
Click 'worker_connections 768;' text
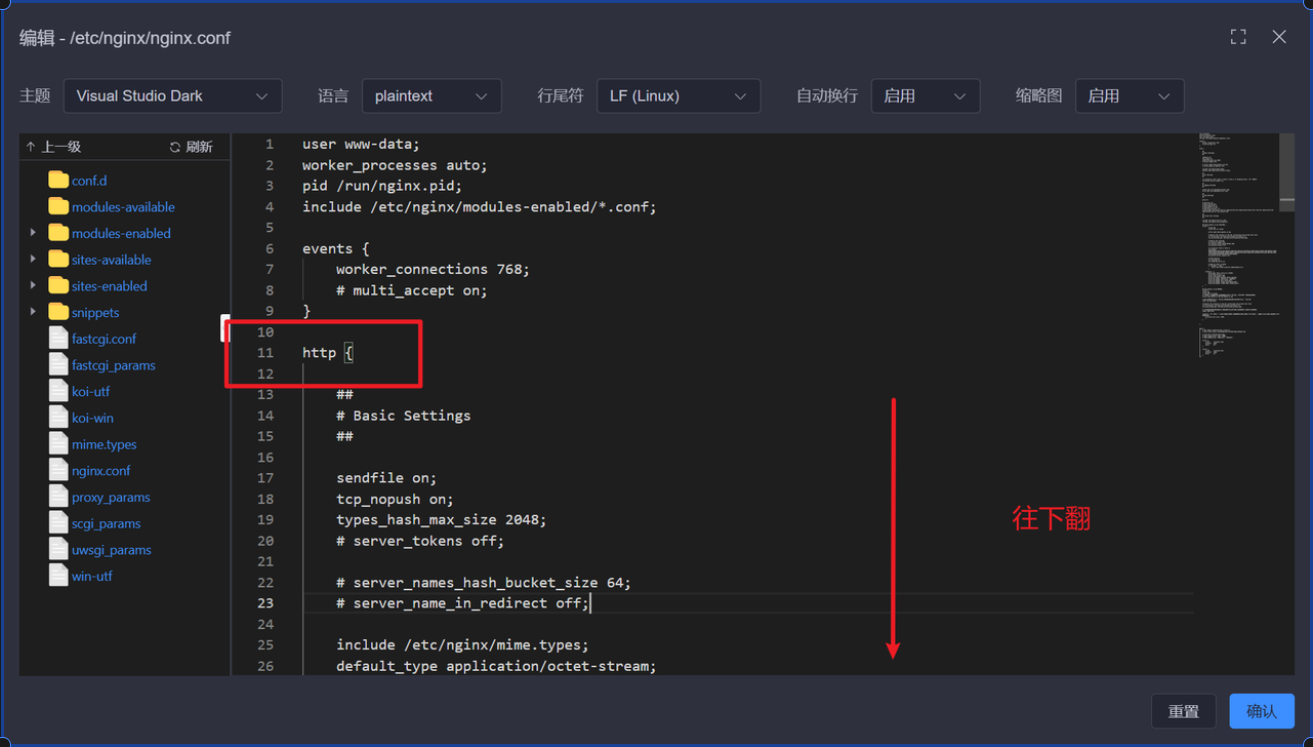tap(433, 269)
